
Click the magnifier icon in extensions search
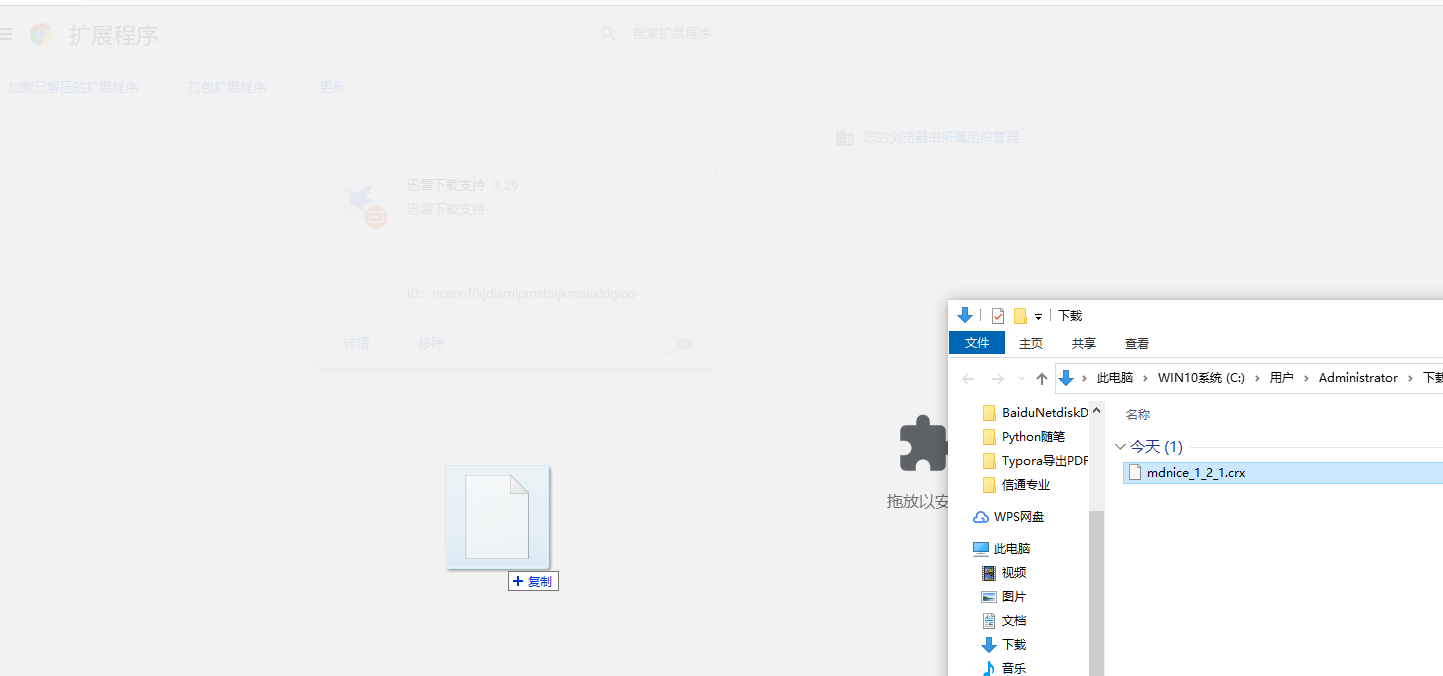click(x=608, y=33)
